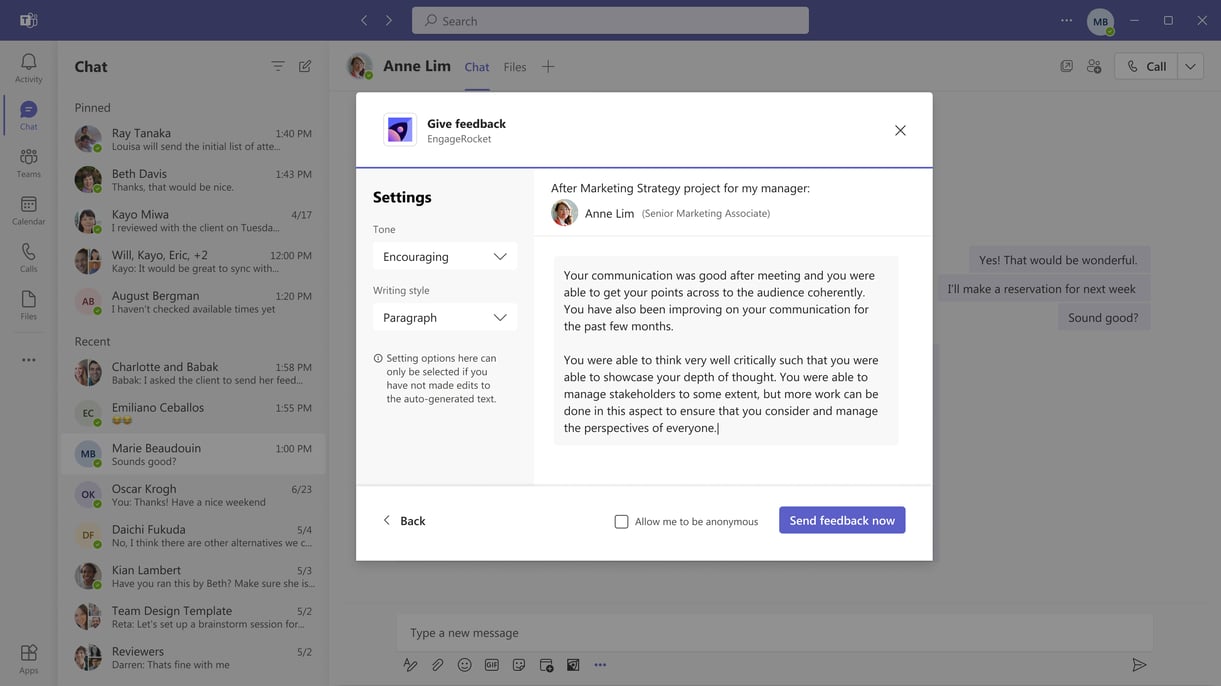Open the Apps icon at bottom left
1221x686 pixels.
(x=28, y=658)
